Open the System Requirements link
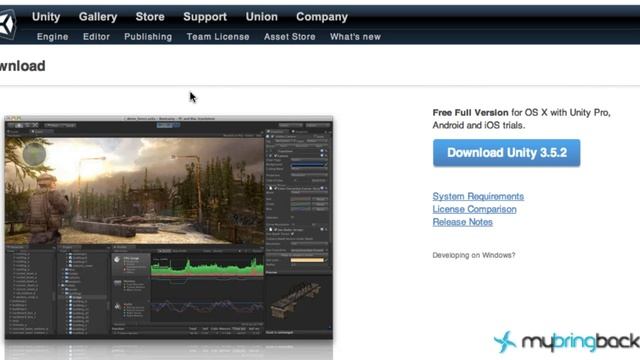Screen dimensions: 640x360 (478, 196)
